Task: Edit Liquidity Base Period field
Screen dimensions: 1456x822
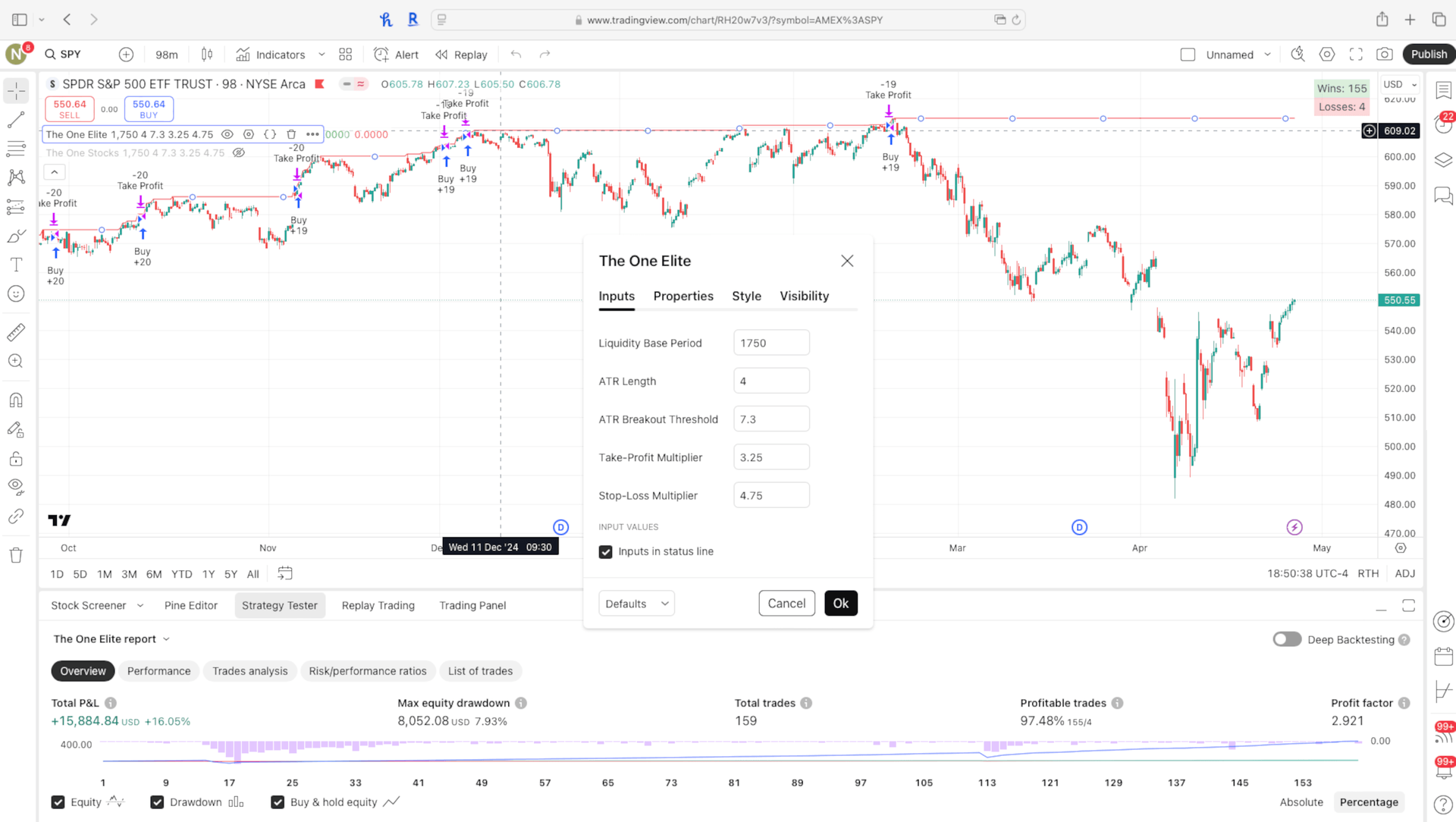Action: point(771,343)
